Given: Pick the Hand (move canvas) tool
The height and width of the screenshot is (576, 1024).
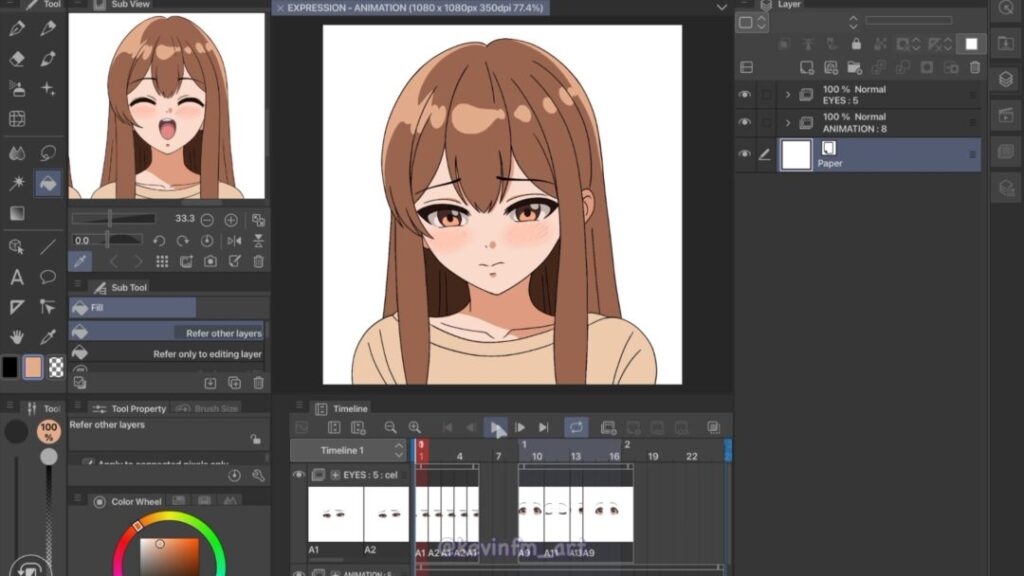Looking at the screenshot, I should tap(17, 337).
